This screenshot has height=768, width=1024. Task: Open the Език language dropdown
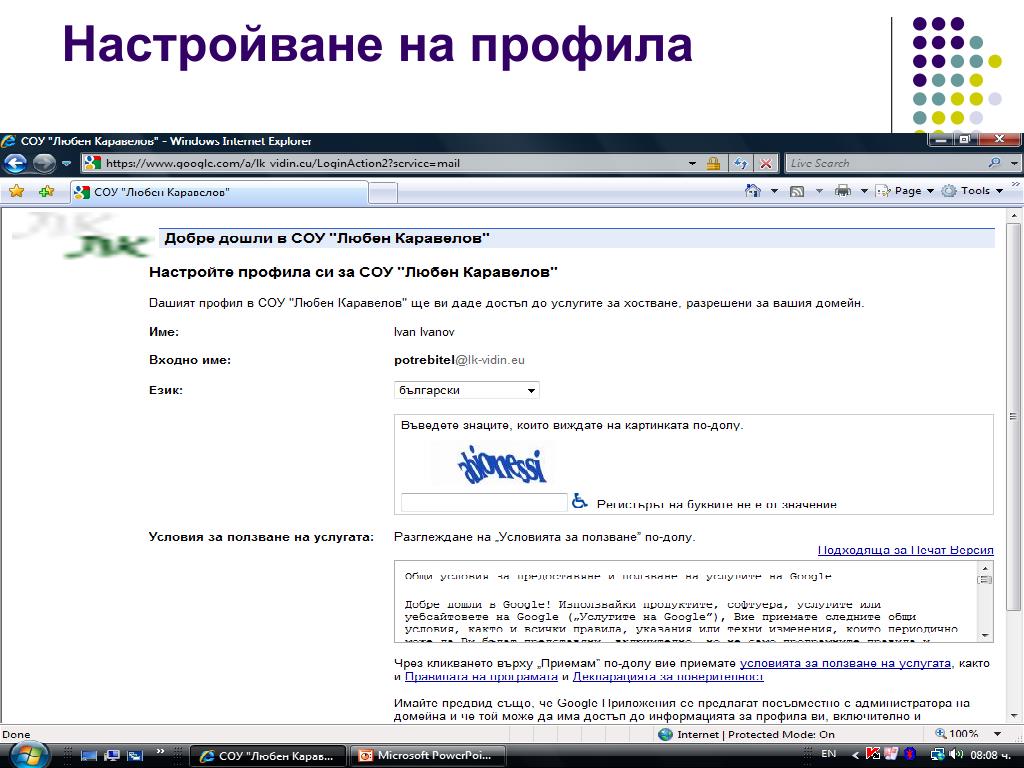pyautogui.click(x=467, y=391)
